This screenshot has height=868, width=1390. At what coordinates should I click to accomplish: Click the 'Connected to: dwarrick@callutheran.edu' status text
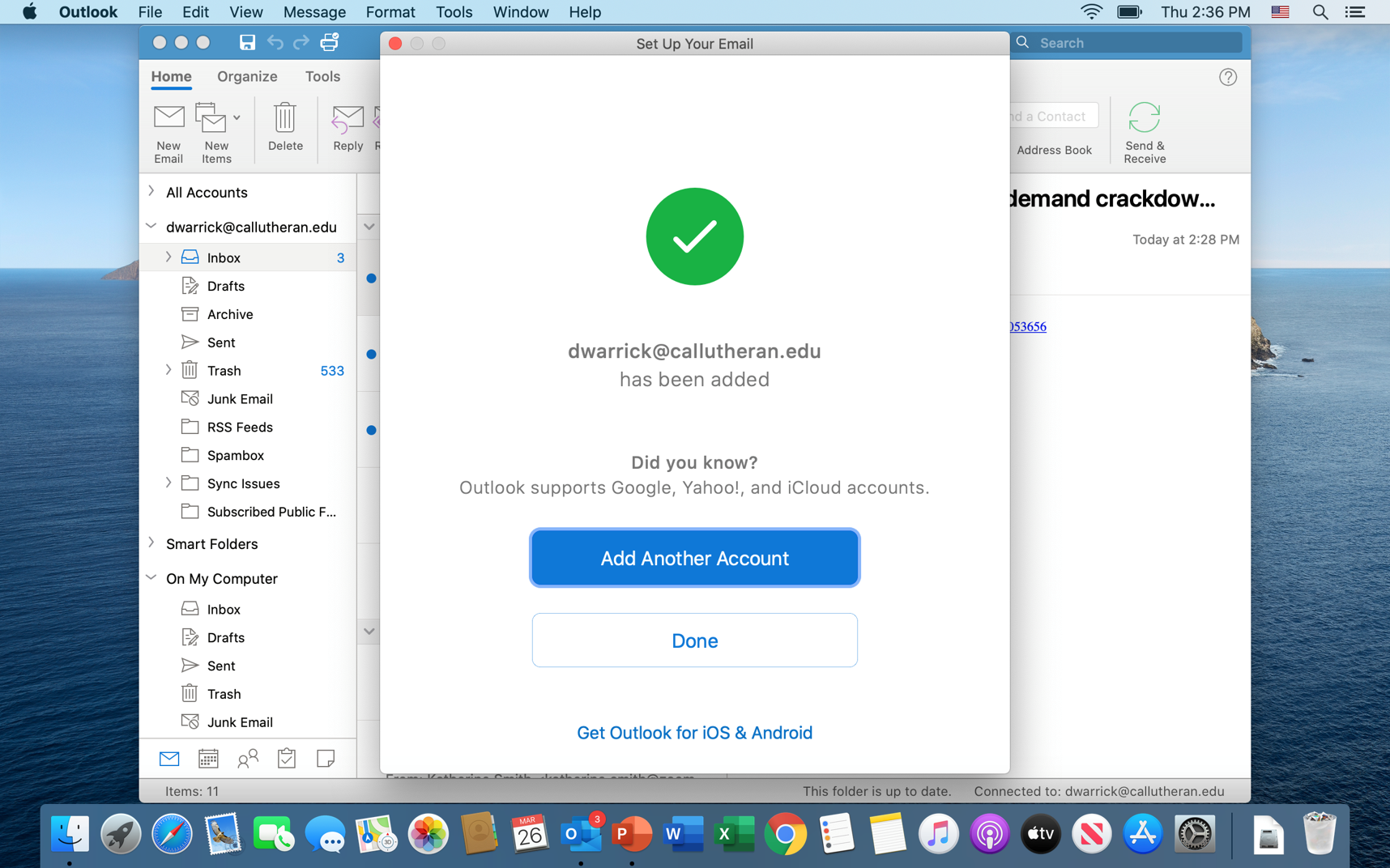tap(1099, 791)
